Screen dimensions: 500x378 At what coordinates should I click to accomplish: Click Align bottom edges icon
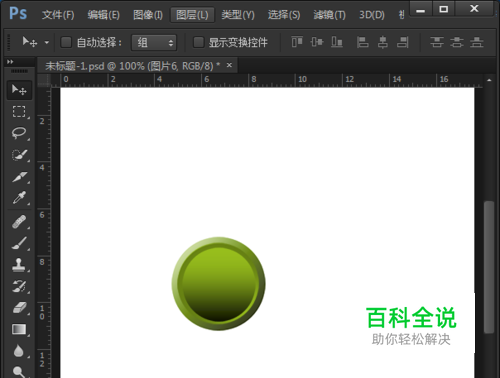click(337, 42)
